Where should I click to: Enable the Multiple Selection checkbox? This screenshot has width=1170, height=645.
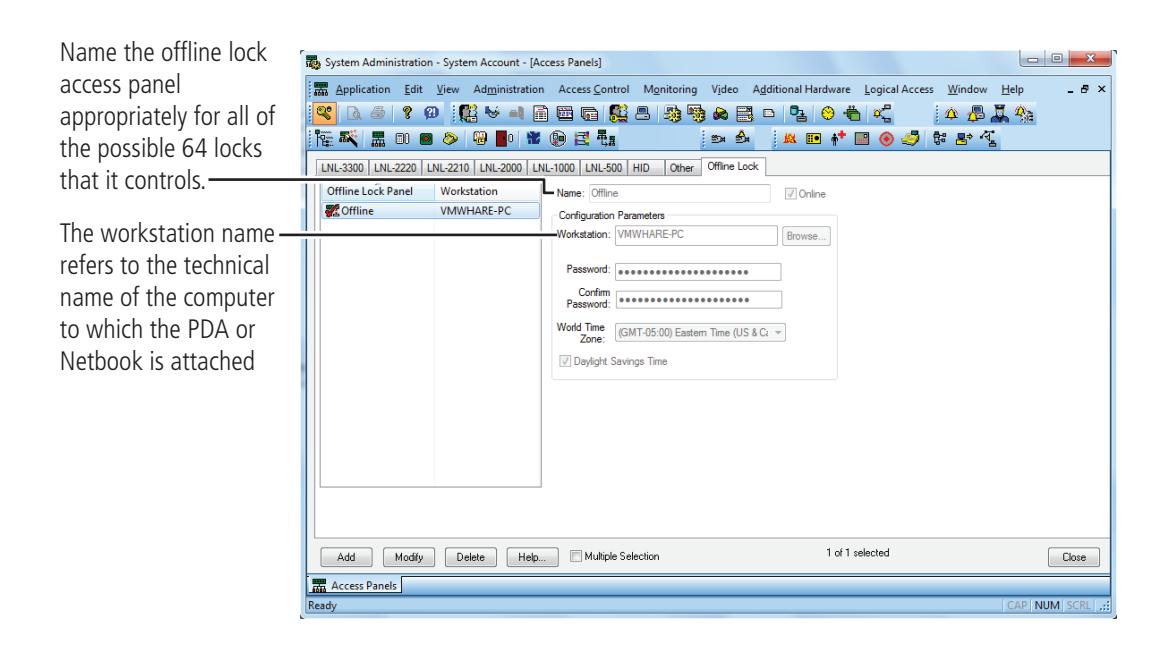tap(576, 556)
